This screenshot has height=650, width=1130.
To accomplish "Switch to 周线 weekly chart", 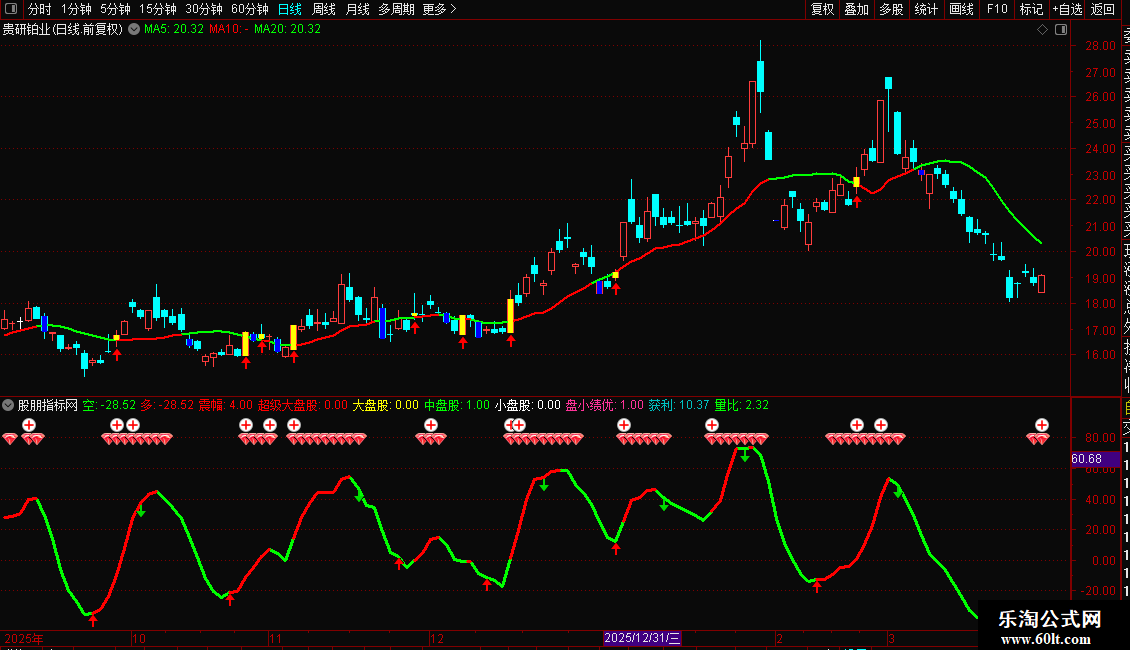I will point(324,9).
